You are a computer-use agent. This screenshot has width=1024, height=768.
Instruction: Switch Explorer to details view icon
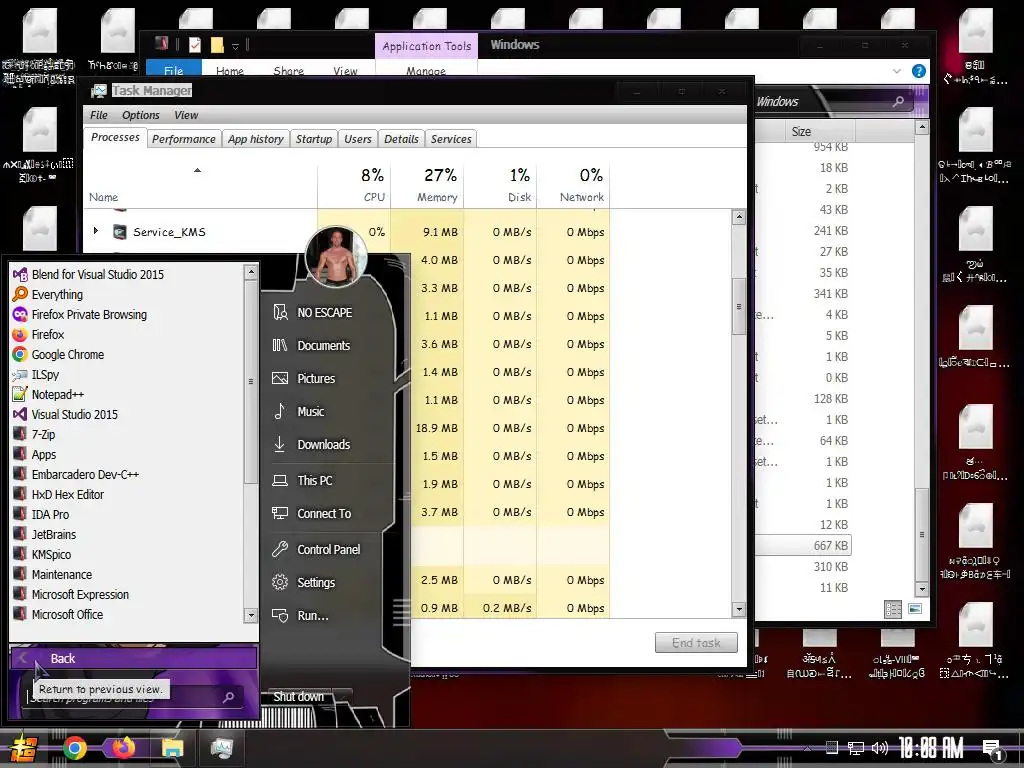(893, 609)
